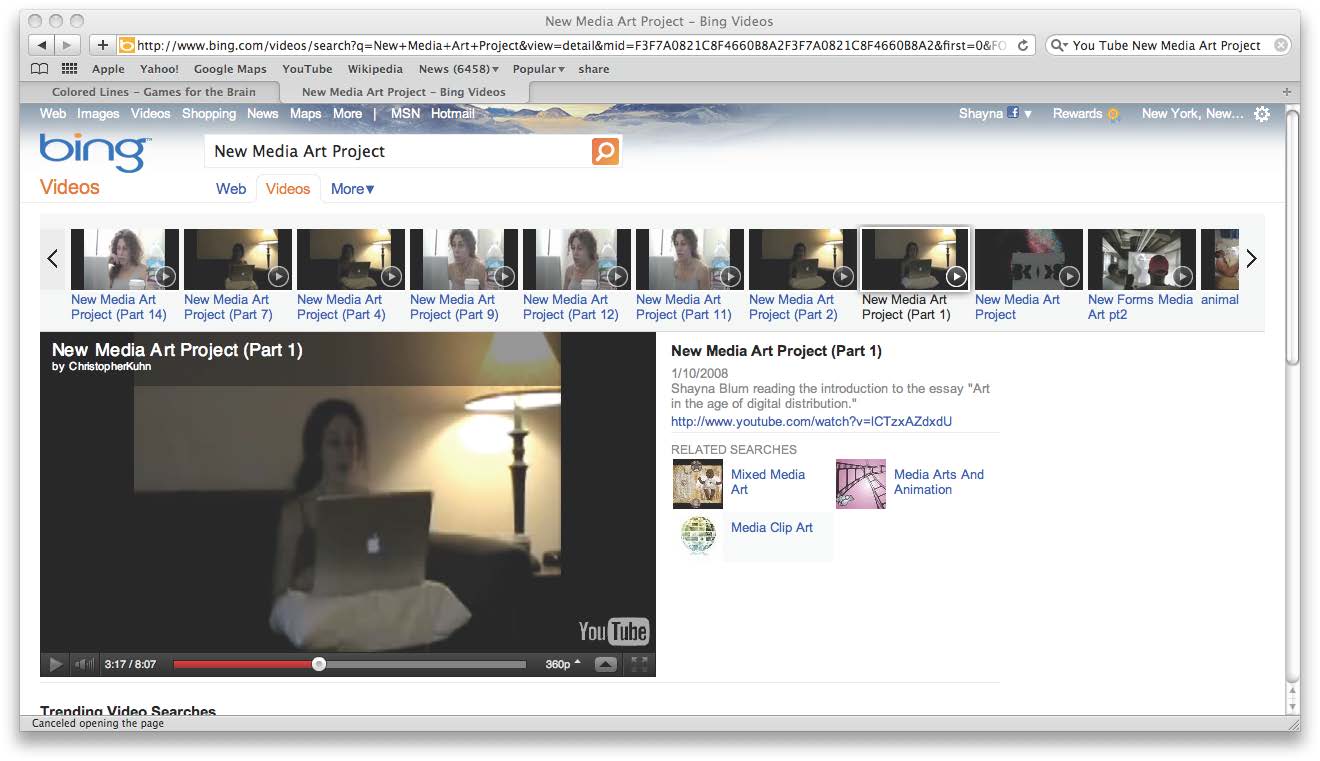Click the add bookmark plus button

pyautogui.click(x=102, y=45)
